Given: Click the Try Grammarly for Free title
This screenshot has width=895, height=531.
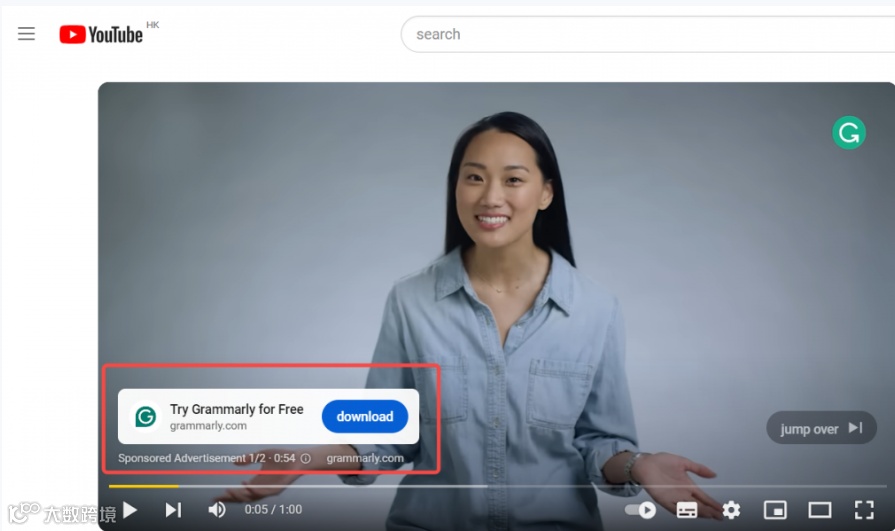Looking at the screenshot, I should coord(236,409).
